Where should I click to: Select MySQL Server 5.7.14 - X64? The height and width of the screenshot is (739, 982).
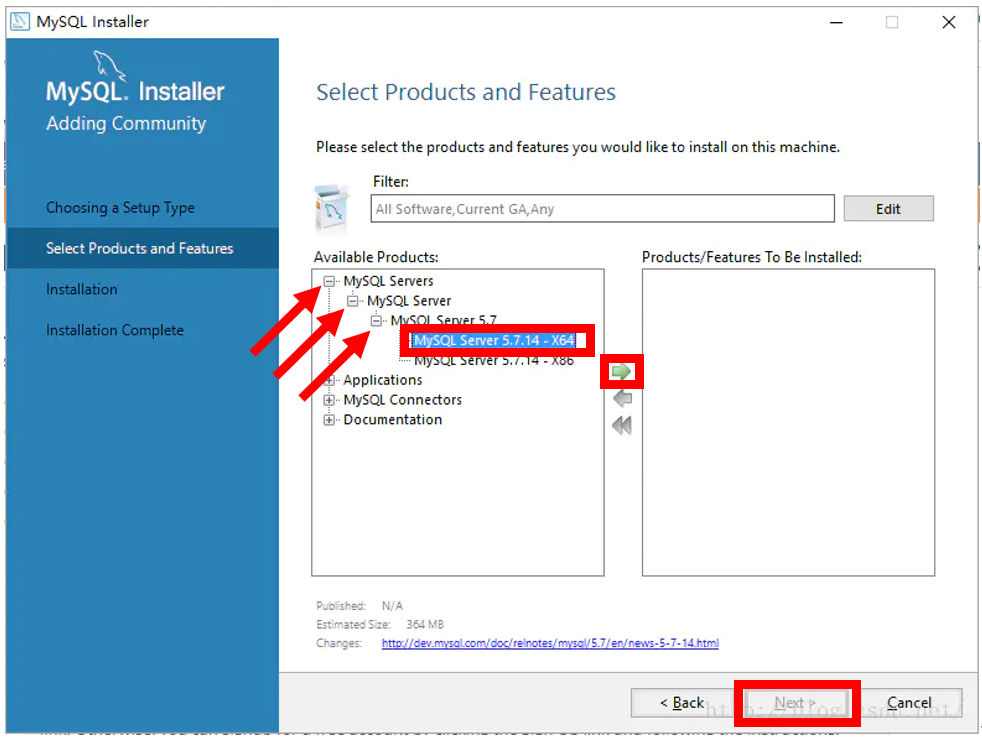point(493,340)
